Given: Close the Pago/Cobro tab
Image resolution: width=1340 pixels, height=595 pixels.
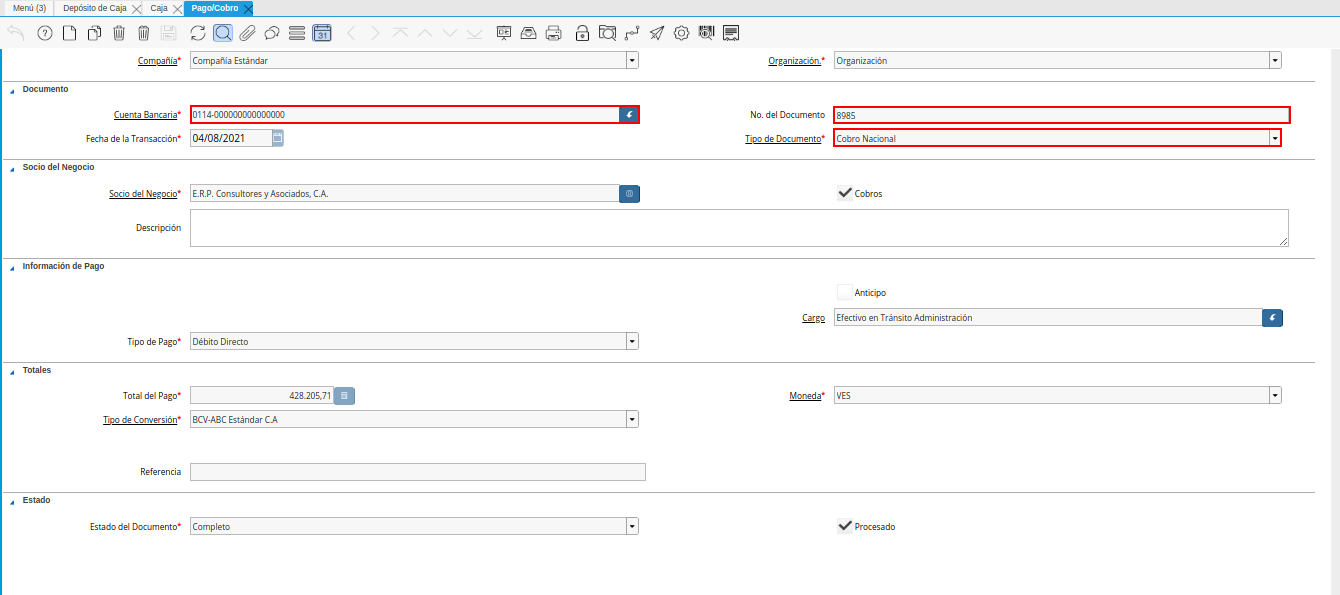Looking at the screenshot, I should click(248, 9).
